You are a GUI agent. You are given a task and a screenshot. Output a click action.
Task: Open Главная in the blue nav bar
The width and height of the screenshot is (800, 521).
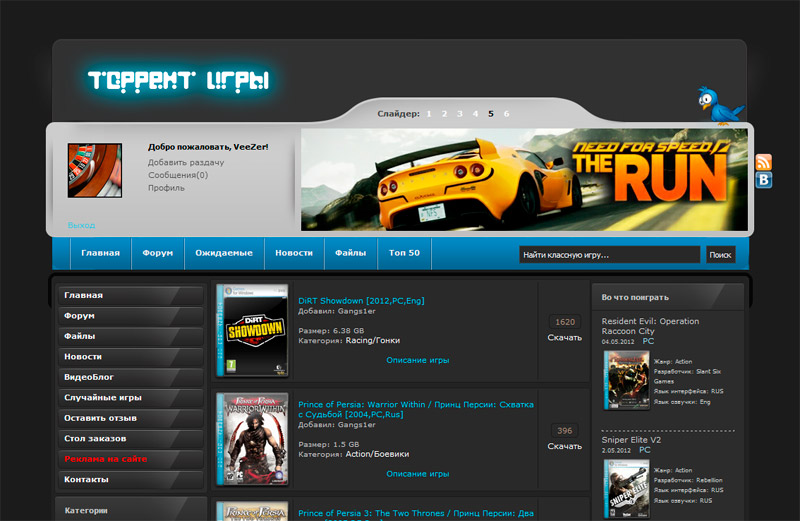[101, 253]
